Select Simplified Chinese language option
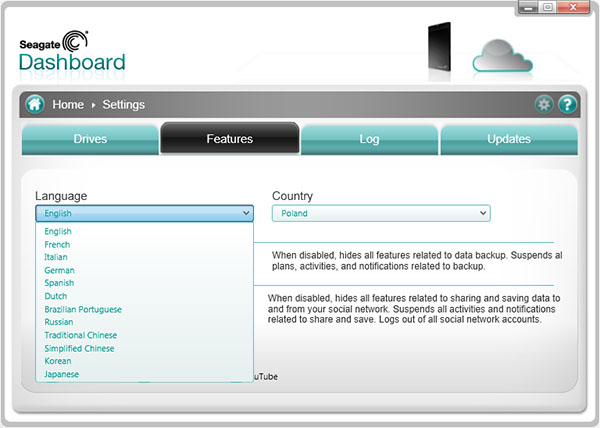 pyautogui.click(x=145, y=348)
